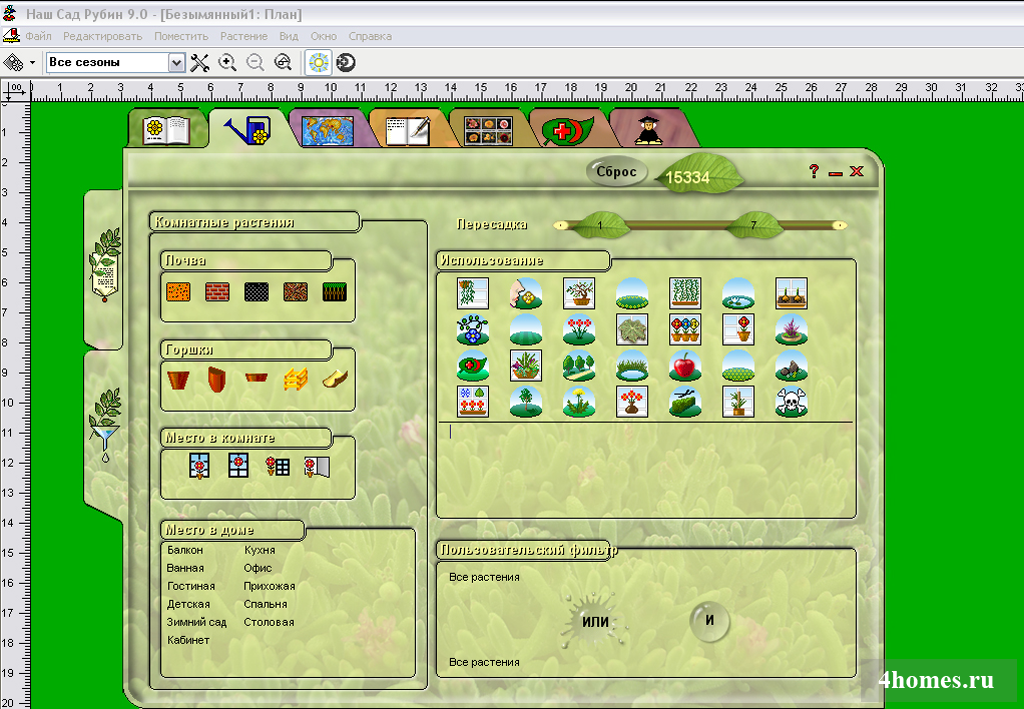Pick the decorative leaf foliage icon

click(x=632, y=329)
